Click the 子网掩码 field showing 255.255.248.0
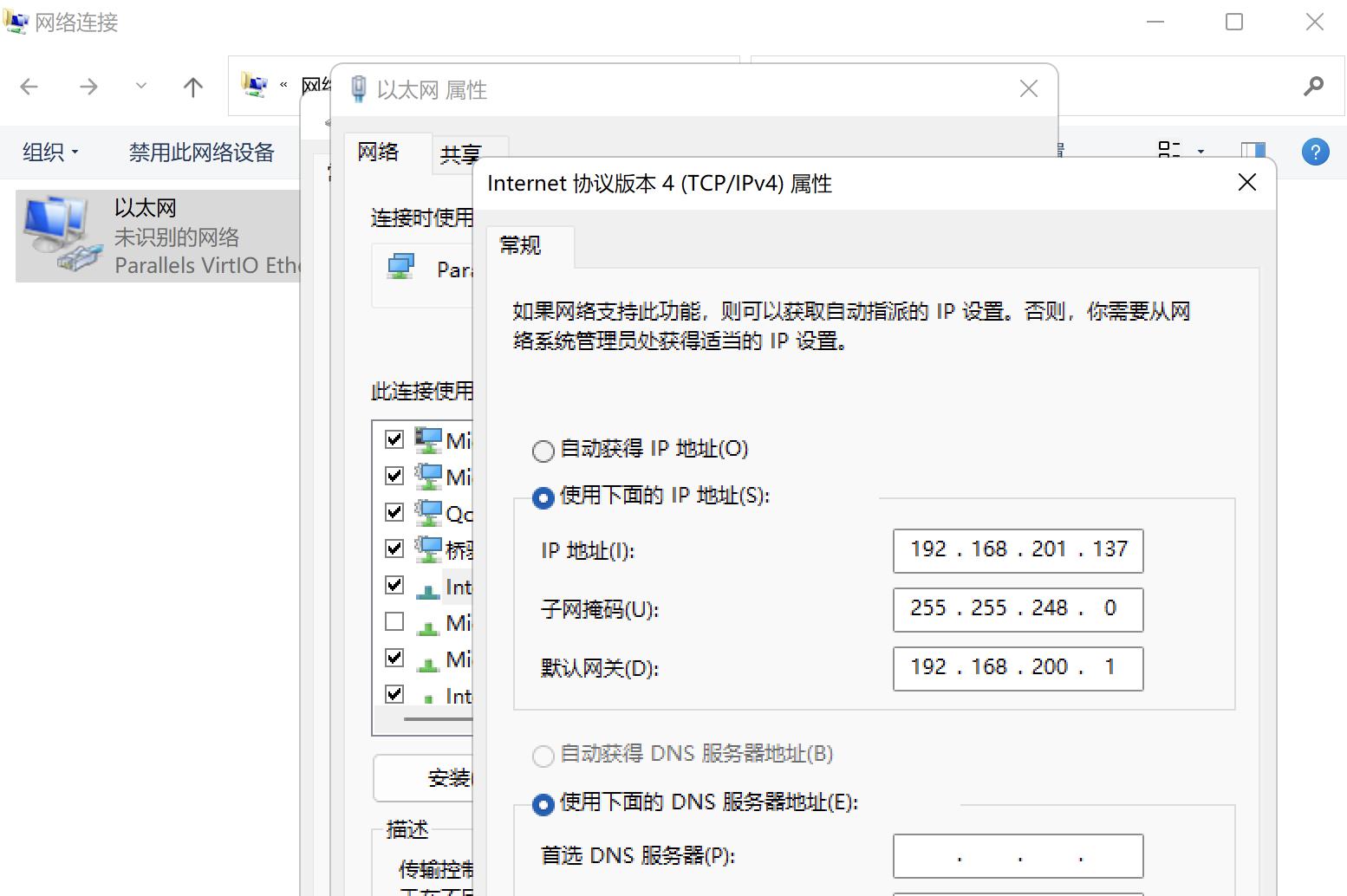Image resolution: width=1347 pixels, height=896 pixels. point(1018,609)
